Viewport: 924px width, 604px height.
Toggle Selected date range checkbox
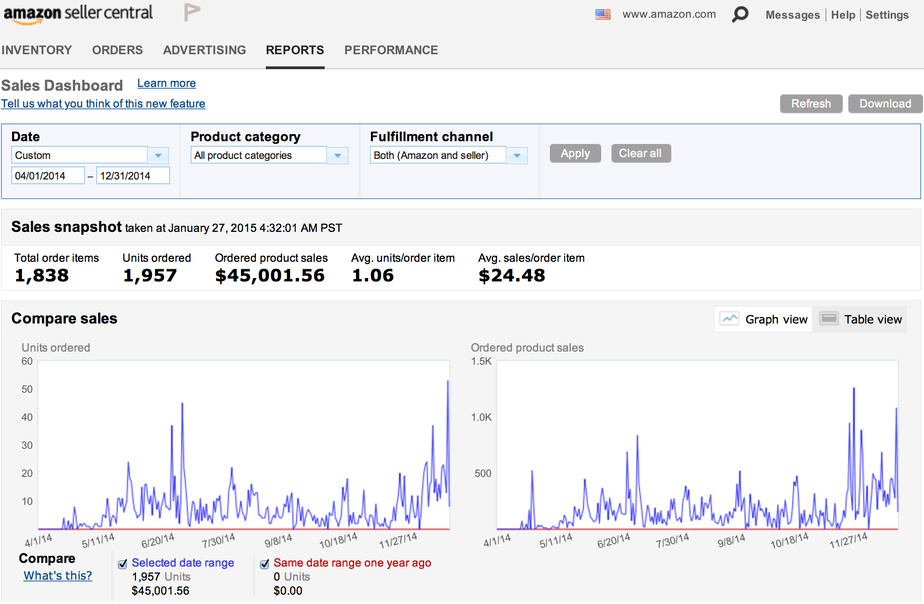[122, 564]
